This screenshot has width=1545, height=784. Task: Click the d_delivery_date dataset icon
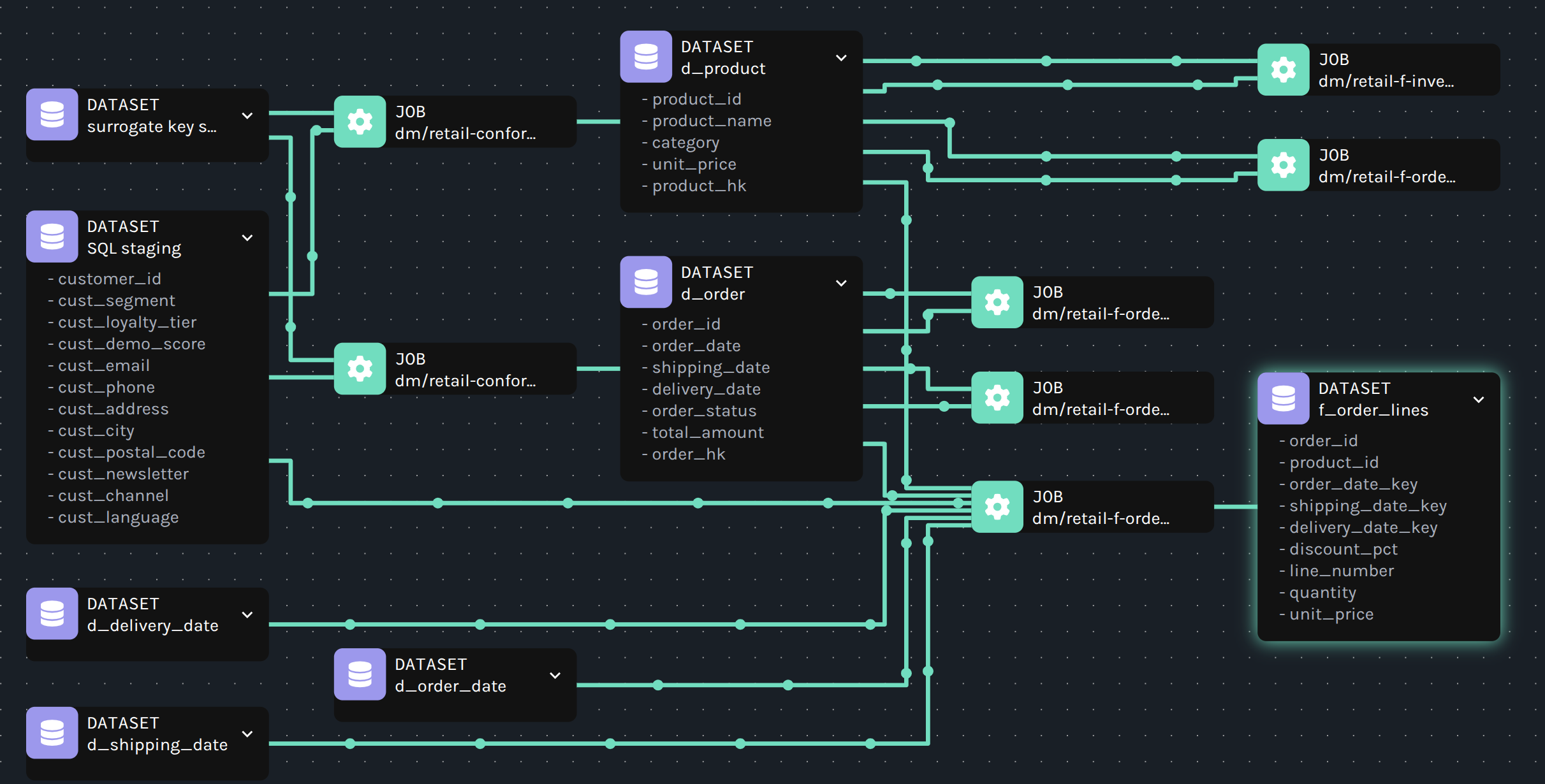(x=52, y=614)
